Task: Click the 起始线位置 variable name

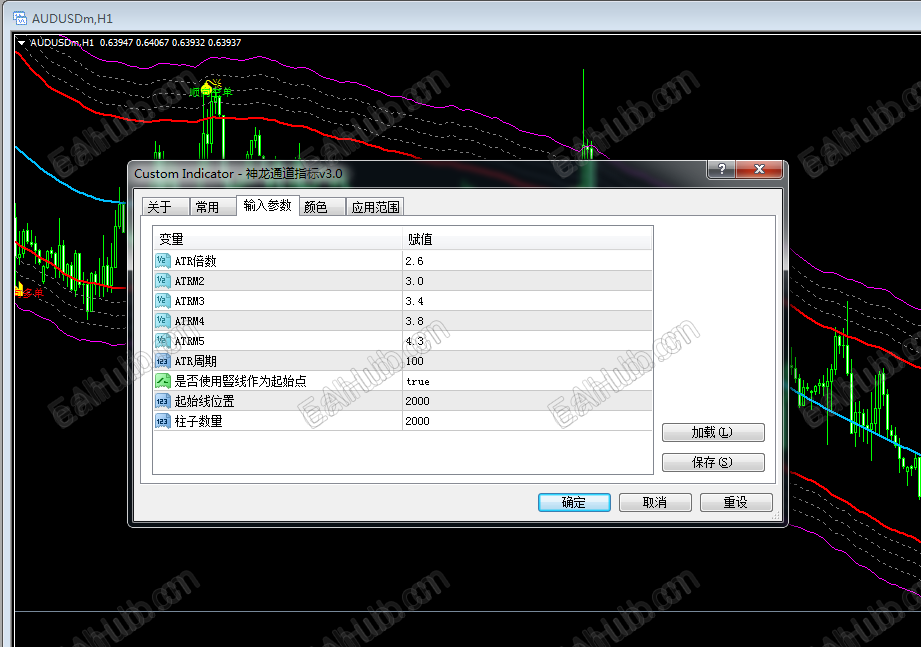Action: tap(204, 401)
